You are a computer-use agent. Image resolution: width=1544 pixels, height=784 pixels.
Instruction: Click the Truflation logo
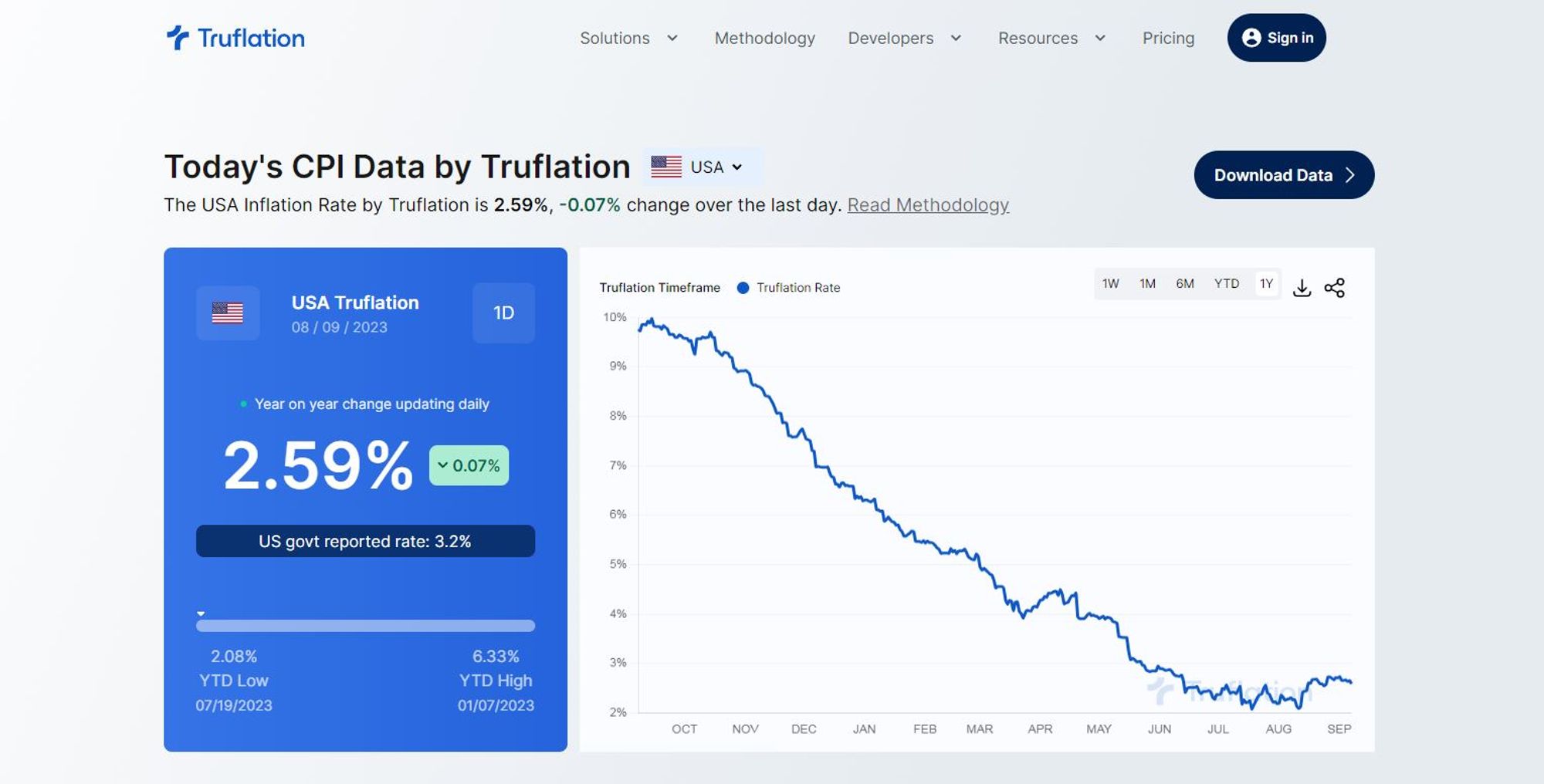[234, 37]
